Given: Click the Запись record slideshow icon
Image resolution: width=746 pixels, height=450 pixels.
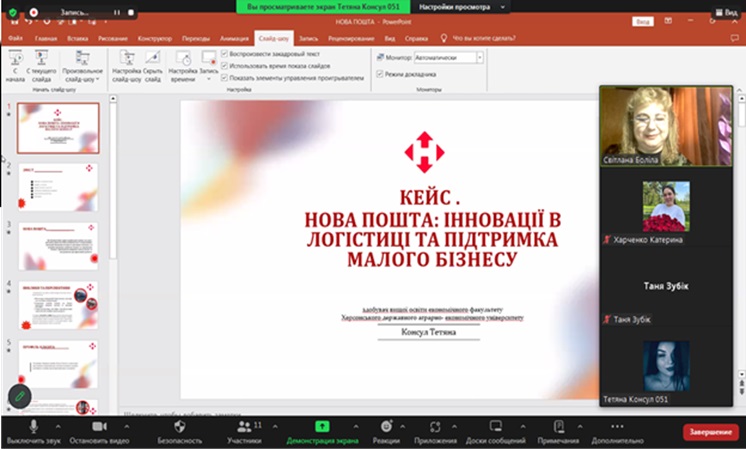Looking at the screenshot, I should click(208, 66).
